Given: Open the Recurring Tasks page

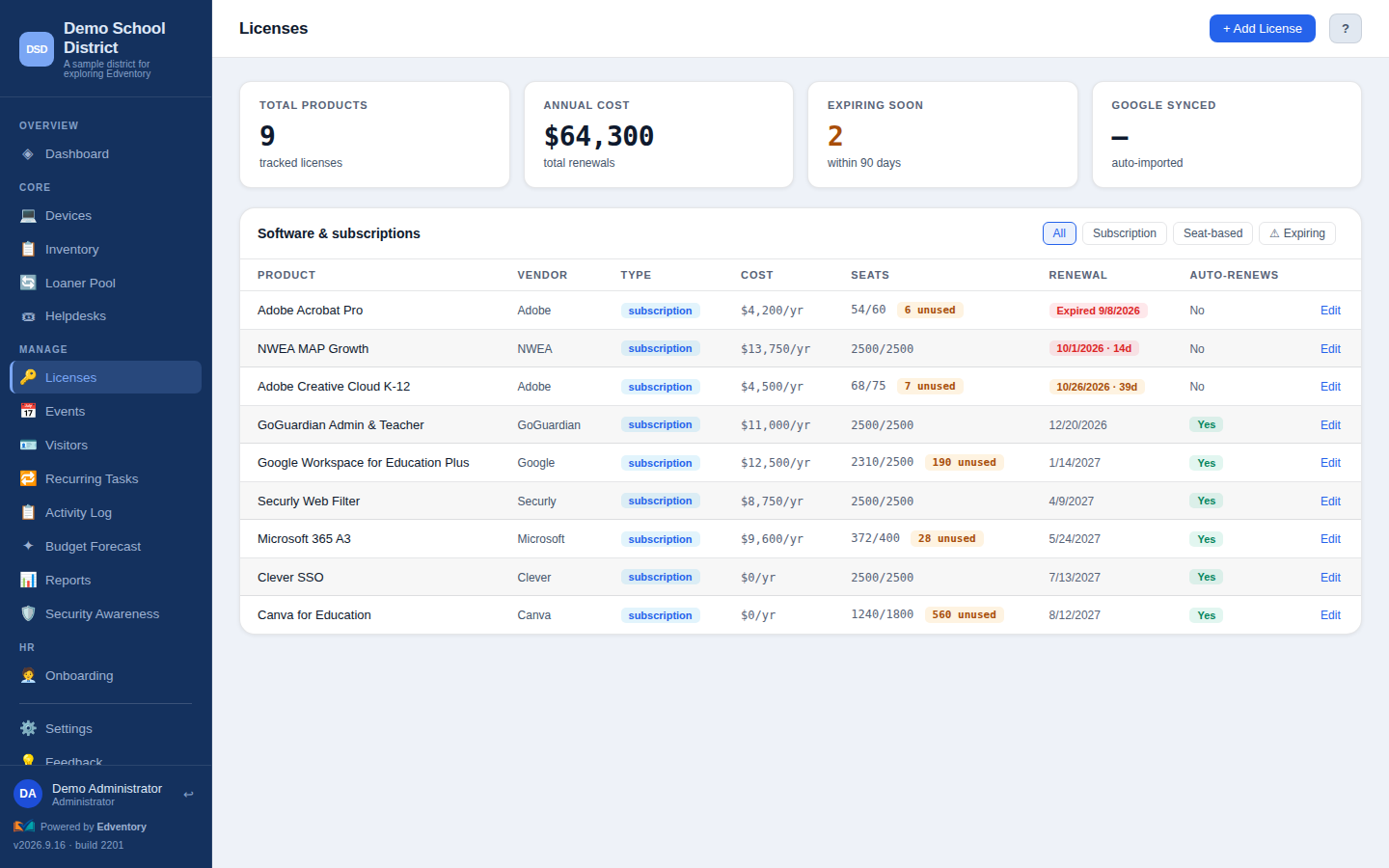Looking at the screenshot, I should 105,479.
